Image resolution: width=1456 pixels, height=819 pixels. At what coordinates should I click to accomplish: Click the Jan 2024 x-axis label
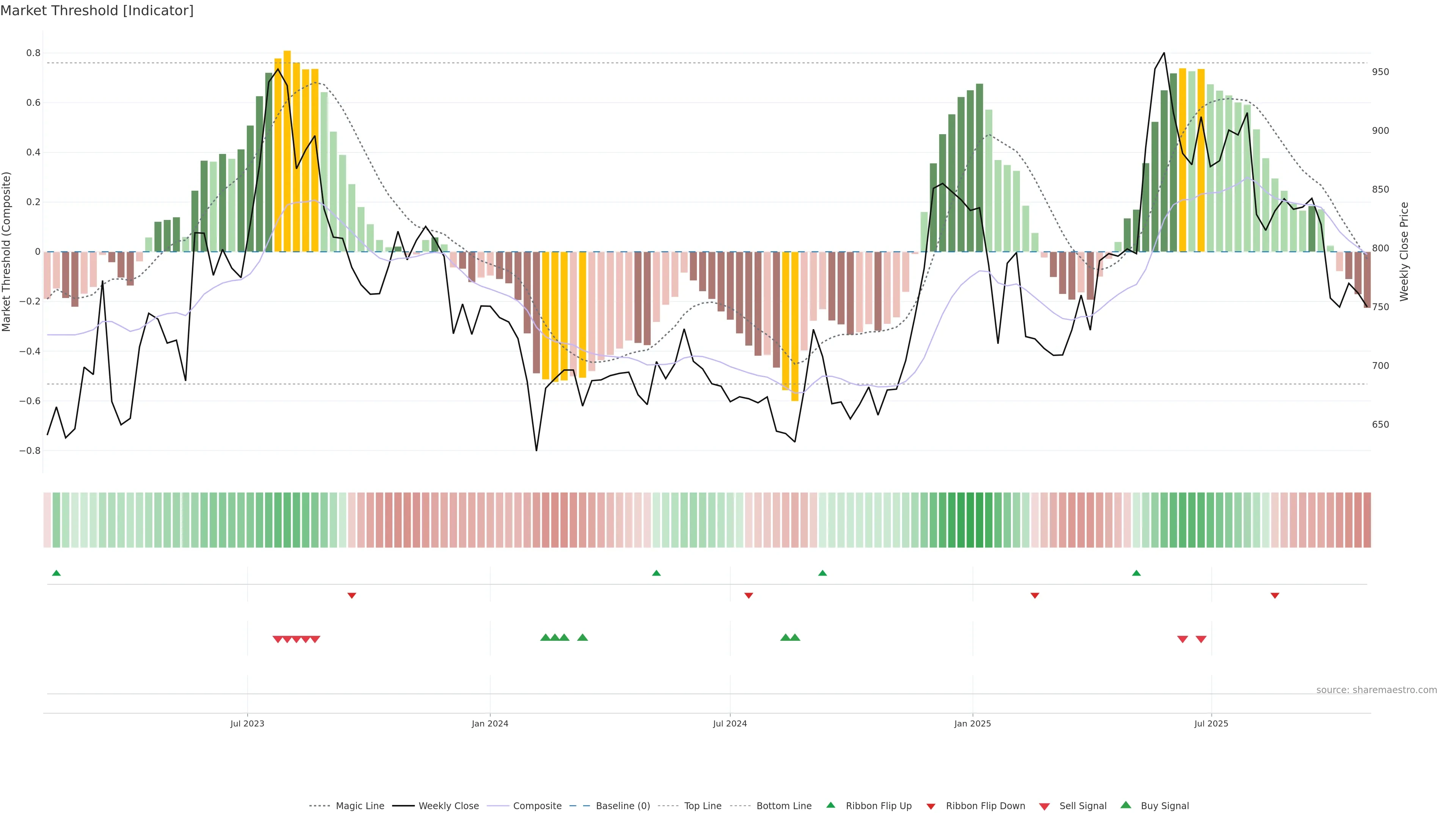click(x=490, y=723)
